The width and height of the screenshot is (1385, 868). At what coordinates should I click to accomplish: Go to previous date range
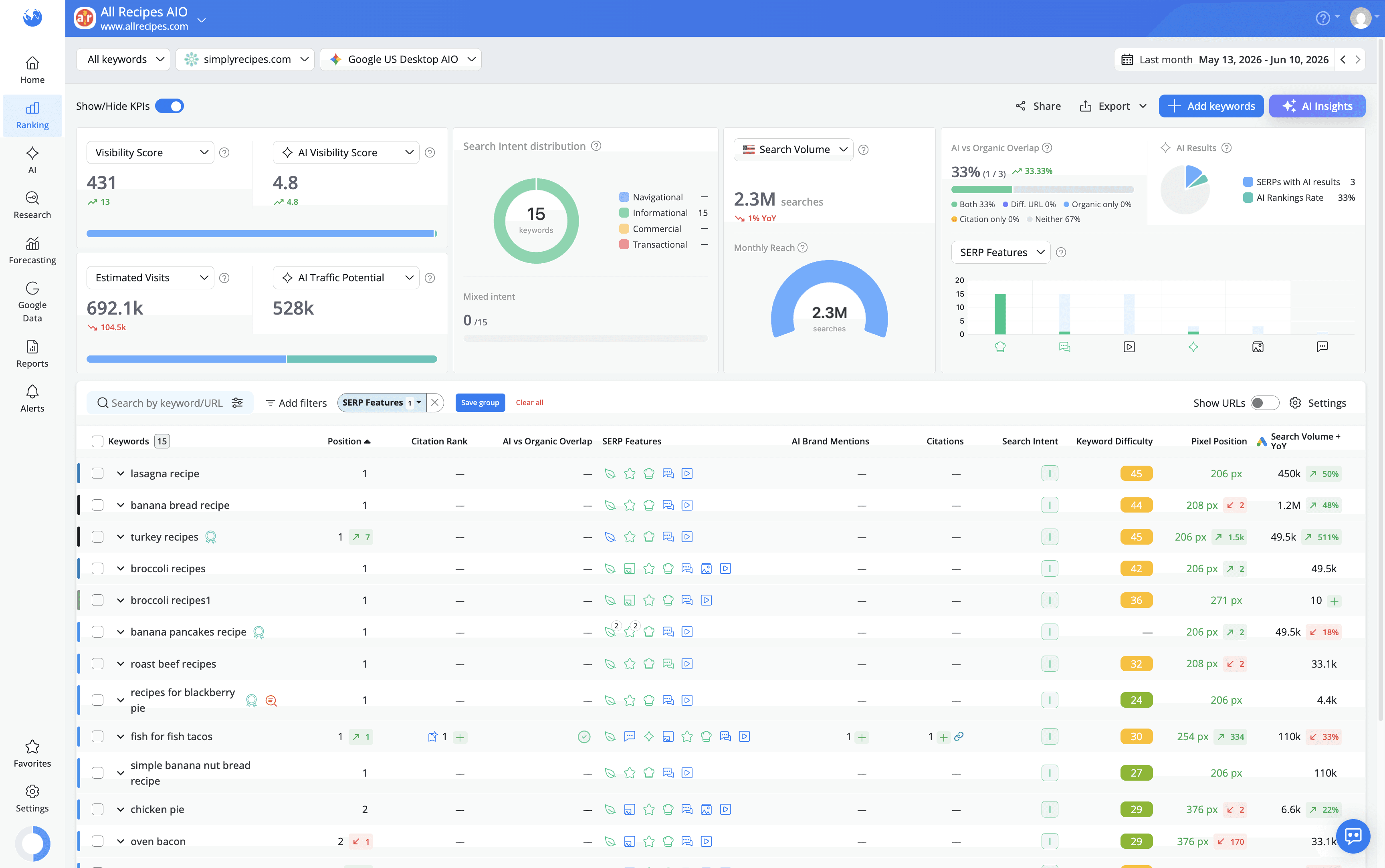1343,59
